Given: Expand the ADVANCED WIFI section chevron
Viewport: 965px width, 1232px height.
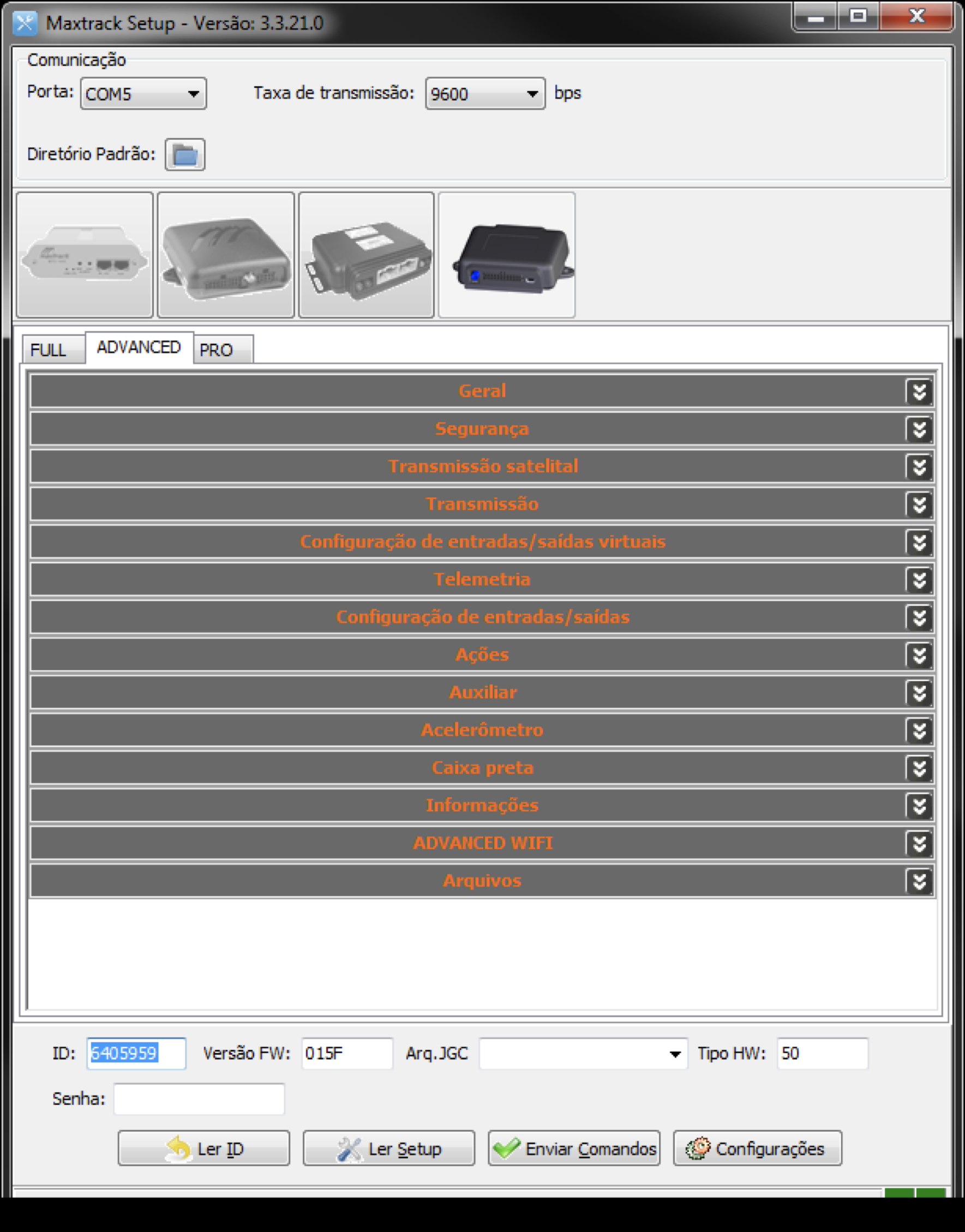Looking at the screenshot, I should [x=919, y=843].
